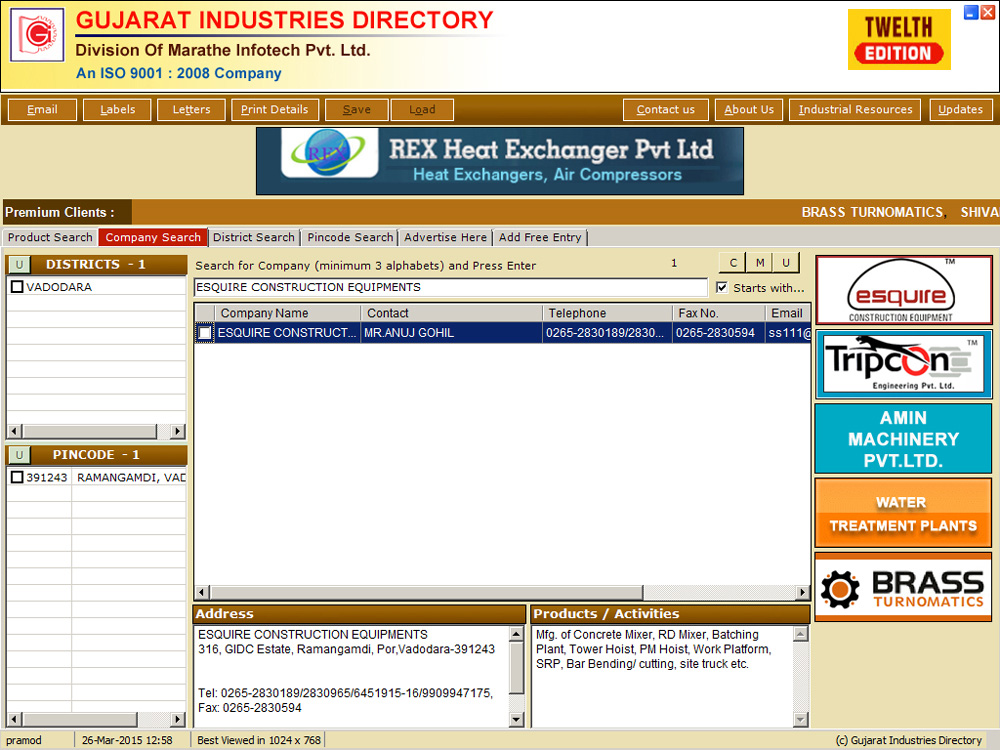Select MR.ANUJ GOHIL contact cell
Viewport: 1000px width, 750px height.
point(452,333)
